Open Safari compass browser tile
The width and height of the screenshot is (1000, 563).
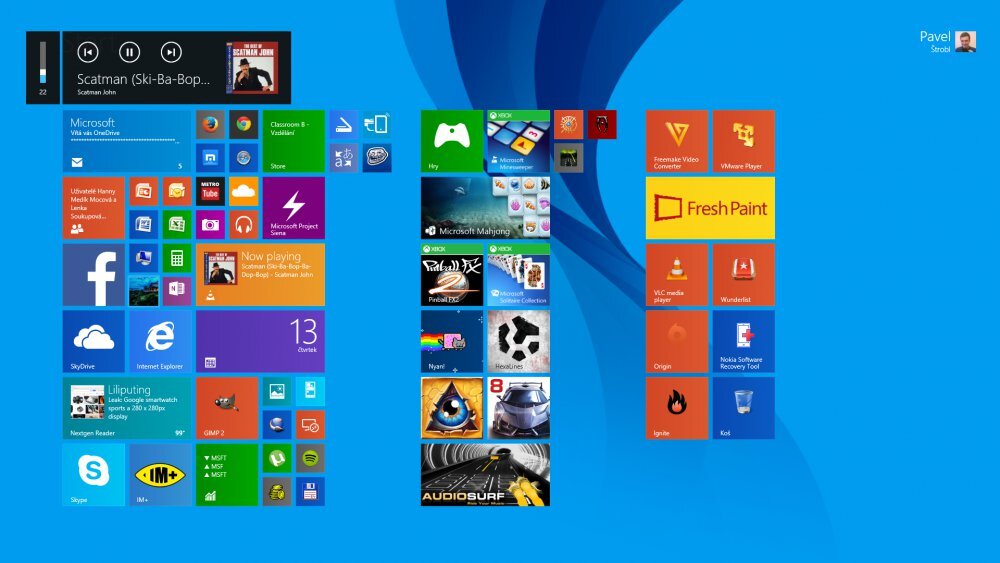pyautogui.click(x=244, y=157)
